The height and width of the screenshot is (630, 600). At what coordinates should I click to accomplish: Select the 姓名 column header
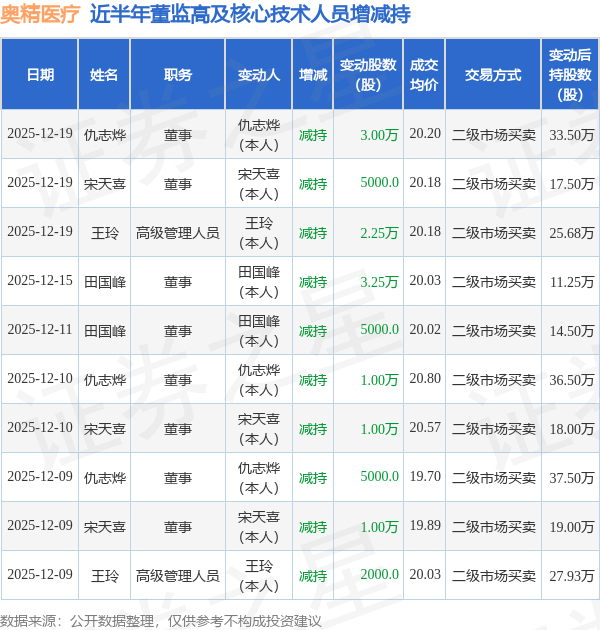coord(104,75)
